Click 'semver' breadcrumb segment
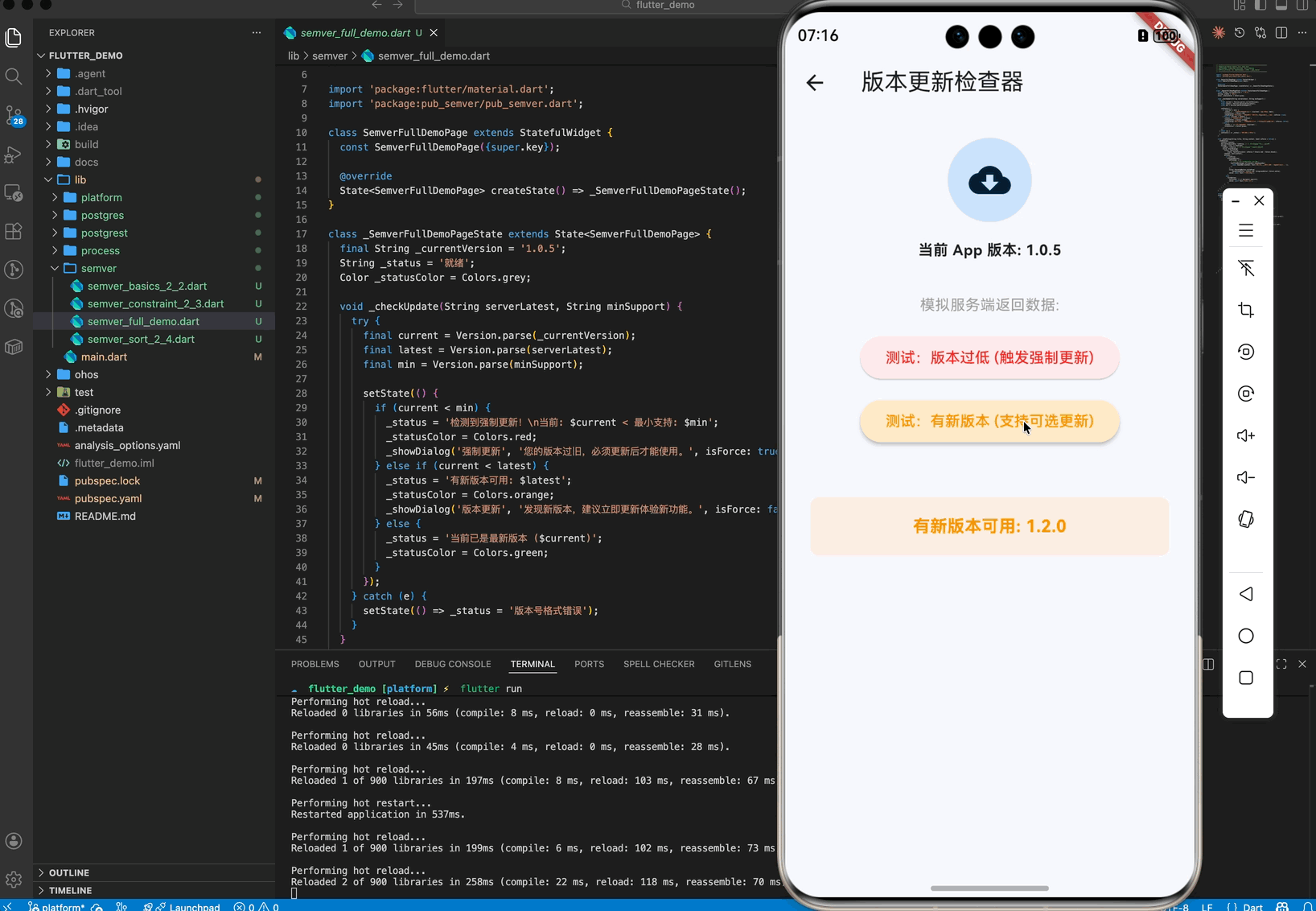This screenshot has height=911, width=1316. pyautogui.click(x=330, y=56)
